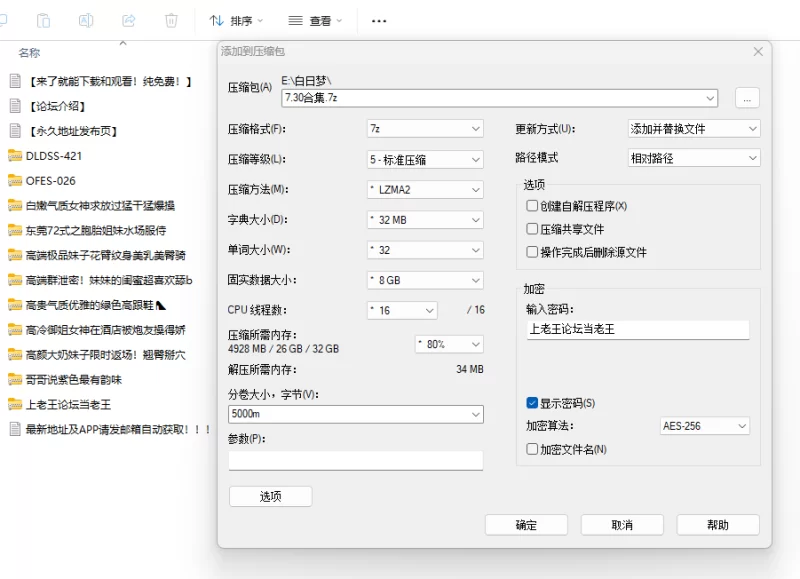Click the text file icon beside 【永久地址发布页】
The height and width of the screenshot is (579, 800).
pyautogui.click(x=15, y=131)
